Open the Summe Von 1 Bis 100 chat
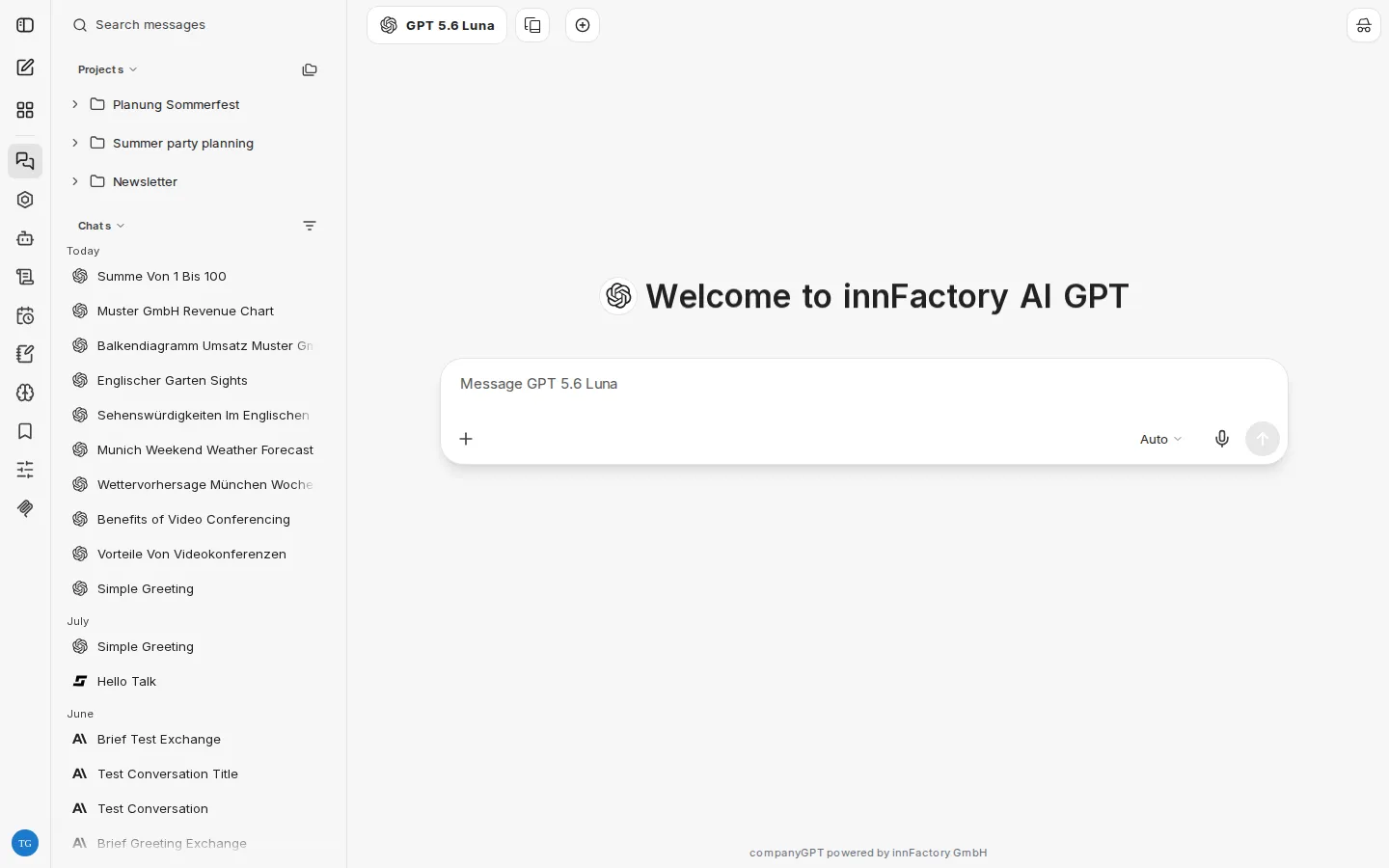The height and width of the screenshot is (868, 1389). pos(195,276)
